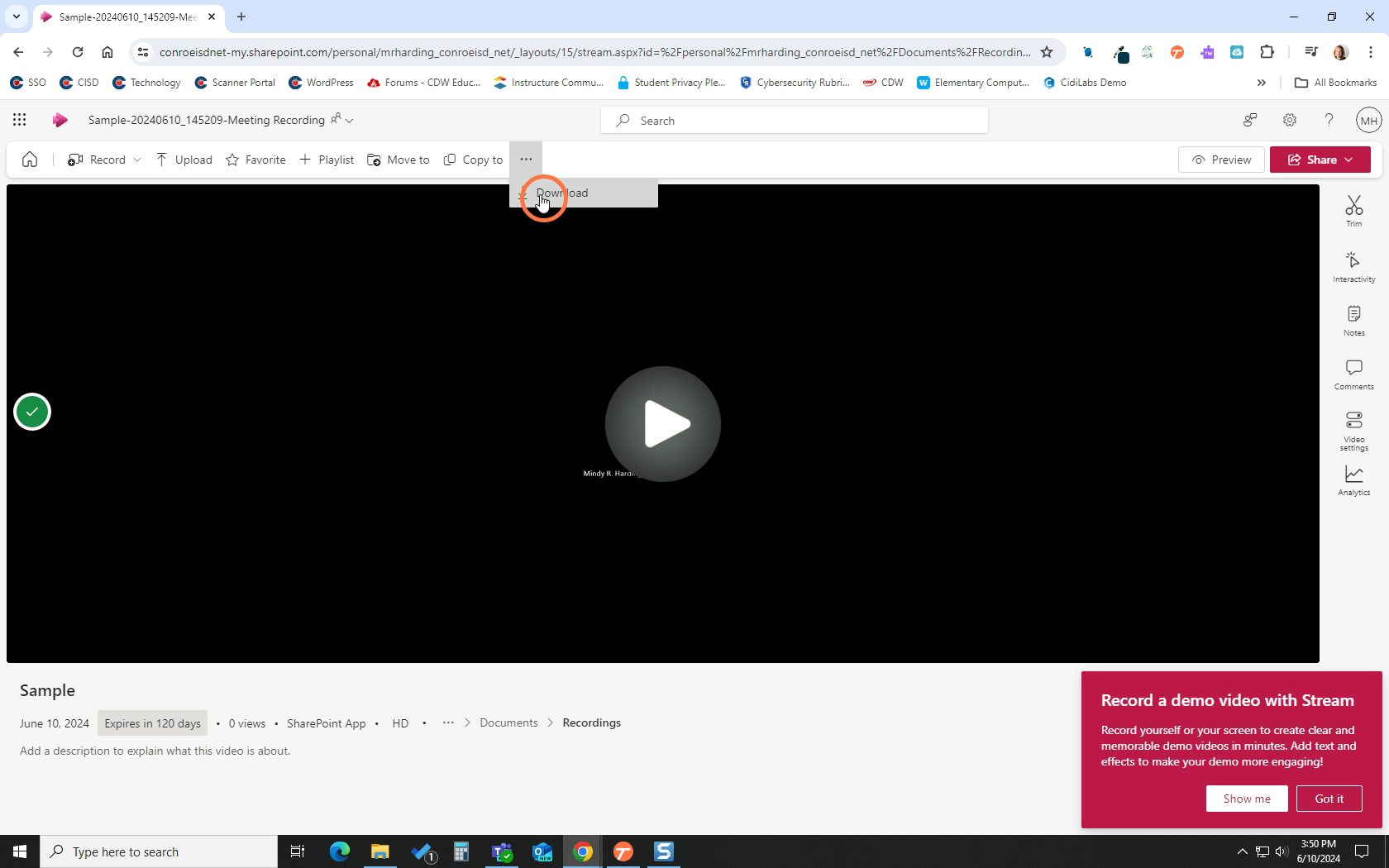
Task: Open the Share dropdown button
Action: click(1320, 160)
